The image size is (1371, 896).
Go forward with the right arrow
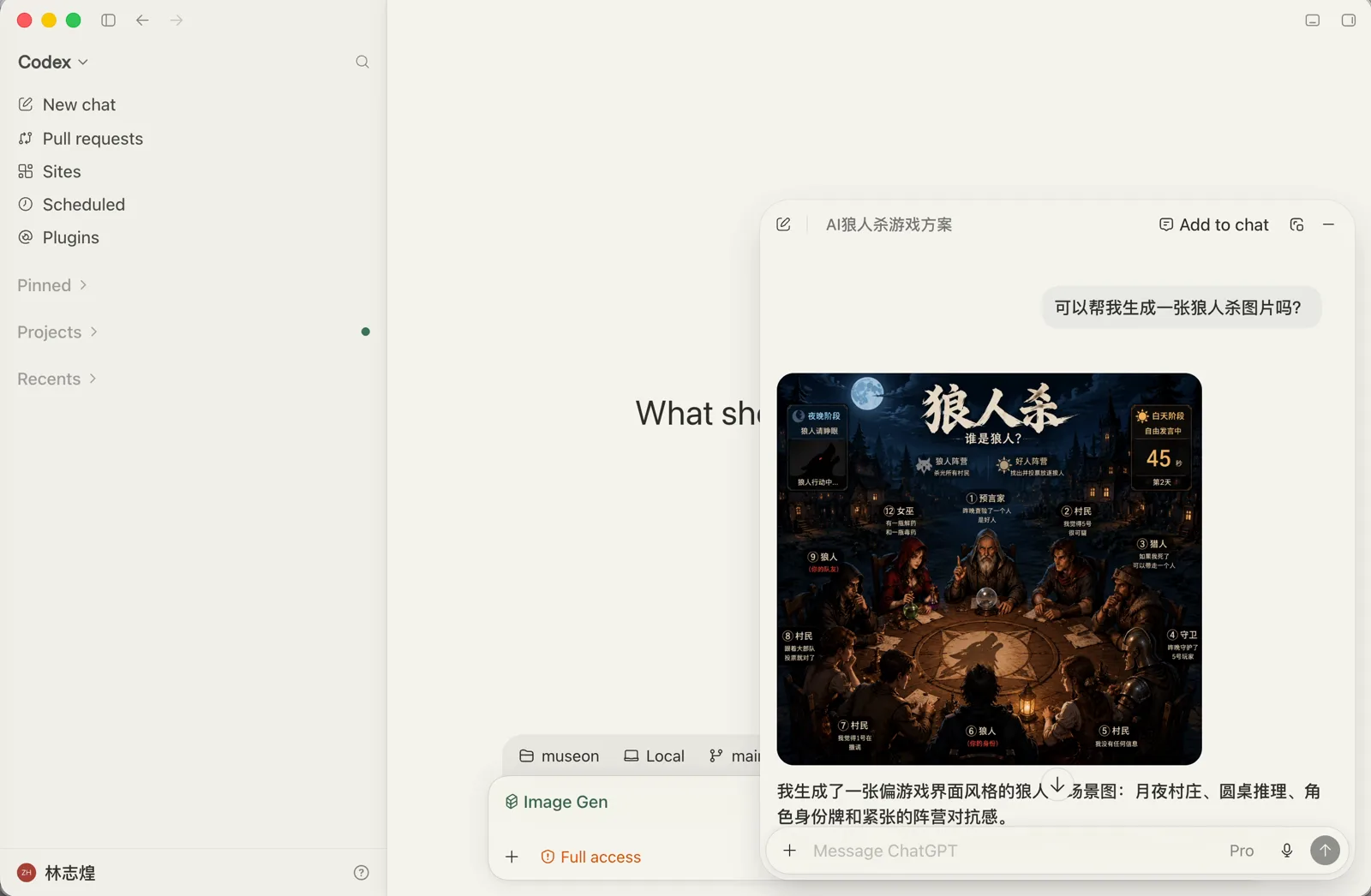(177, 21)
